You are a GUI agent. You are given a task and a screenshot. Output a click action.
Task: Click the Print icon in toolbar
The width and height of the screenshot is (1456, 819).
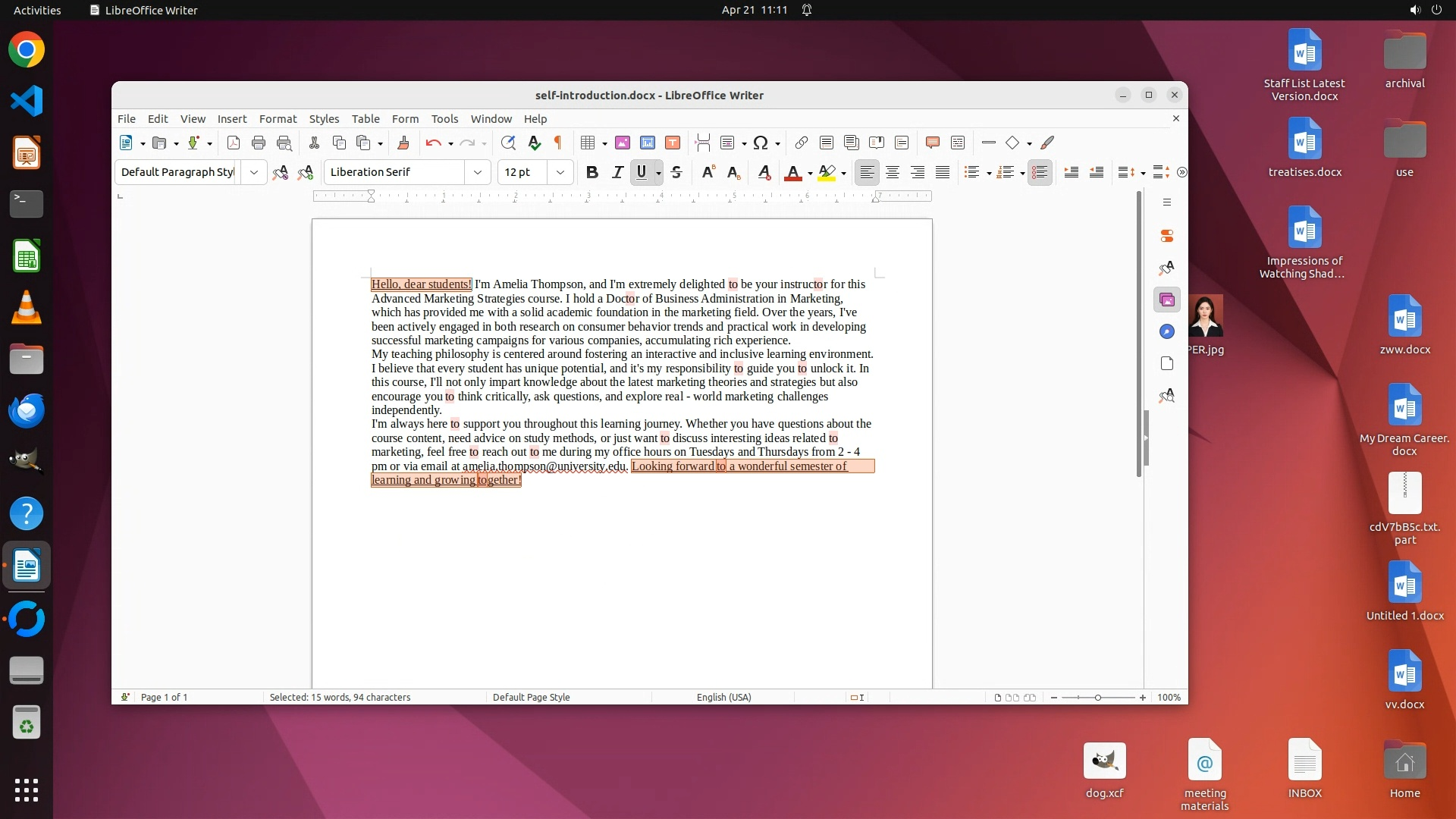click(x=259, y=143)
